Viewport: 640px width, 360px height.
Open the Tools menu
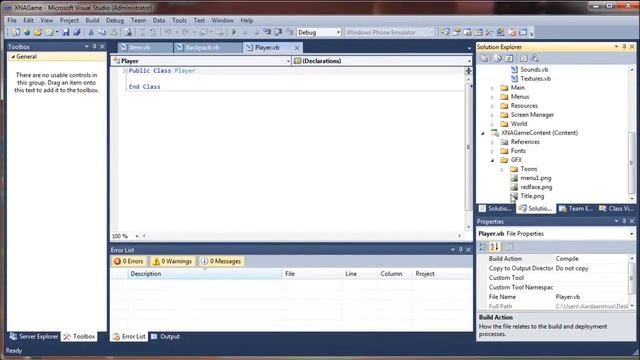[x=179, y=20]
